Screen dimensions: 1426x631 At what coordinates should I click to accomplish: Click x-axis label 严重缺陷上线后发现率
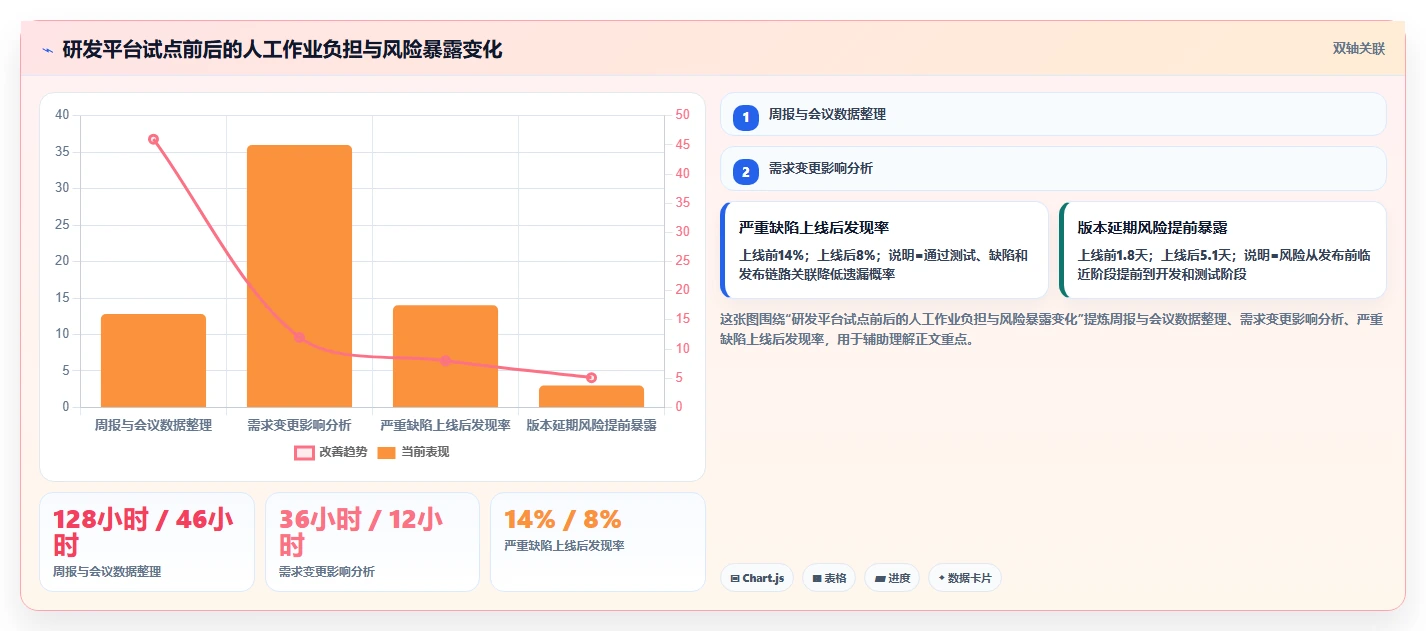pos(445,425)
